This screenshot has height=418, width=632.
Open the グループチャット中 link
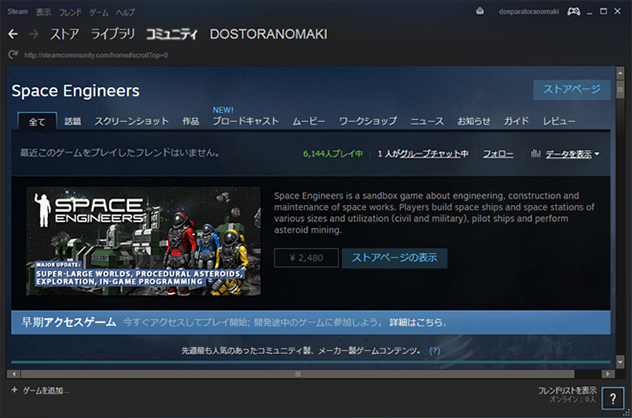434,154
